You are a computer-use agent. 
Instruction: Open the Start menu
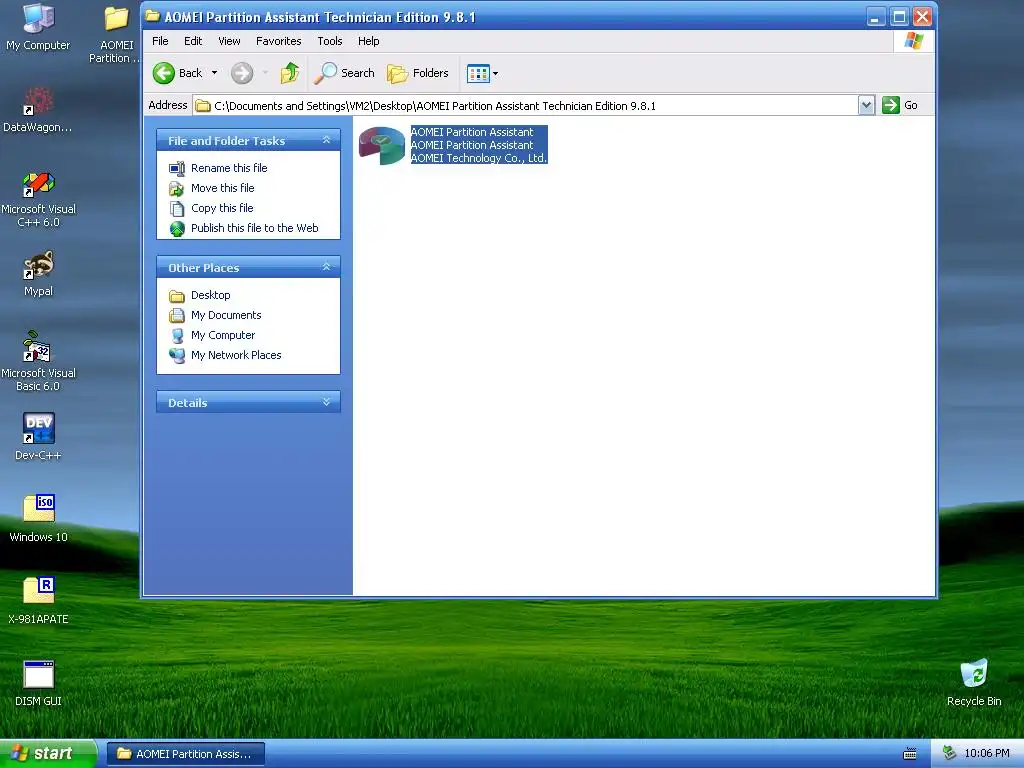point(48,754)
